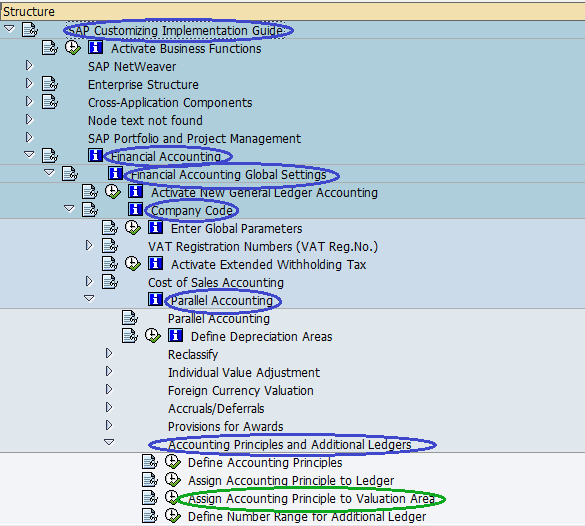Viewport: 585px width, 526px height.
Task: Execute clock icon for Define Number Range for Additional Ledger
Action: pyautogui.click(x=173, y=516)
